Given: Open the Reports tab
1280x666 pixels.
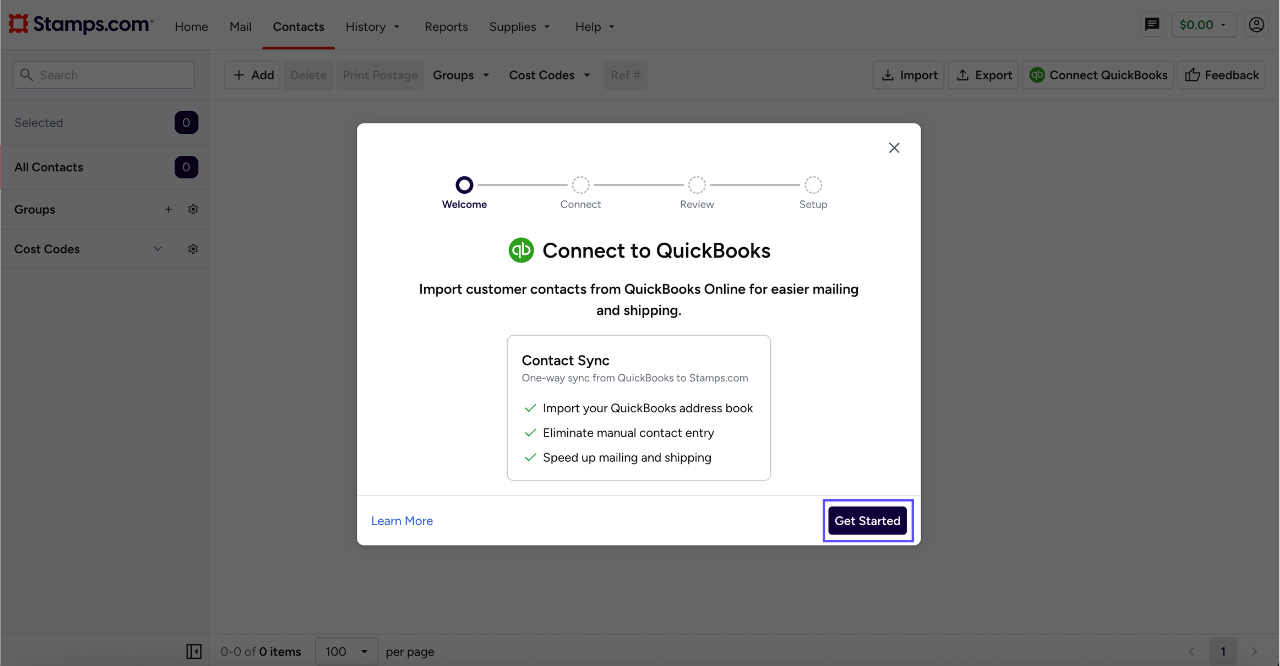Looking at the screenshot, I should tap(446, 27).
